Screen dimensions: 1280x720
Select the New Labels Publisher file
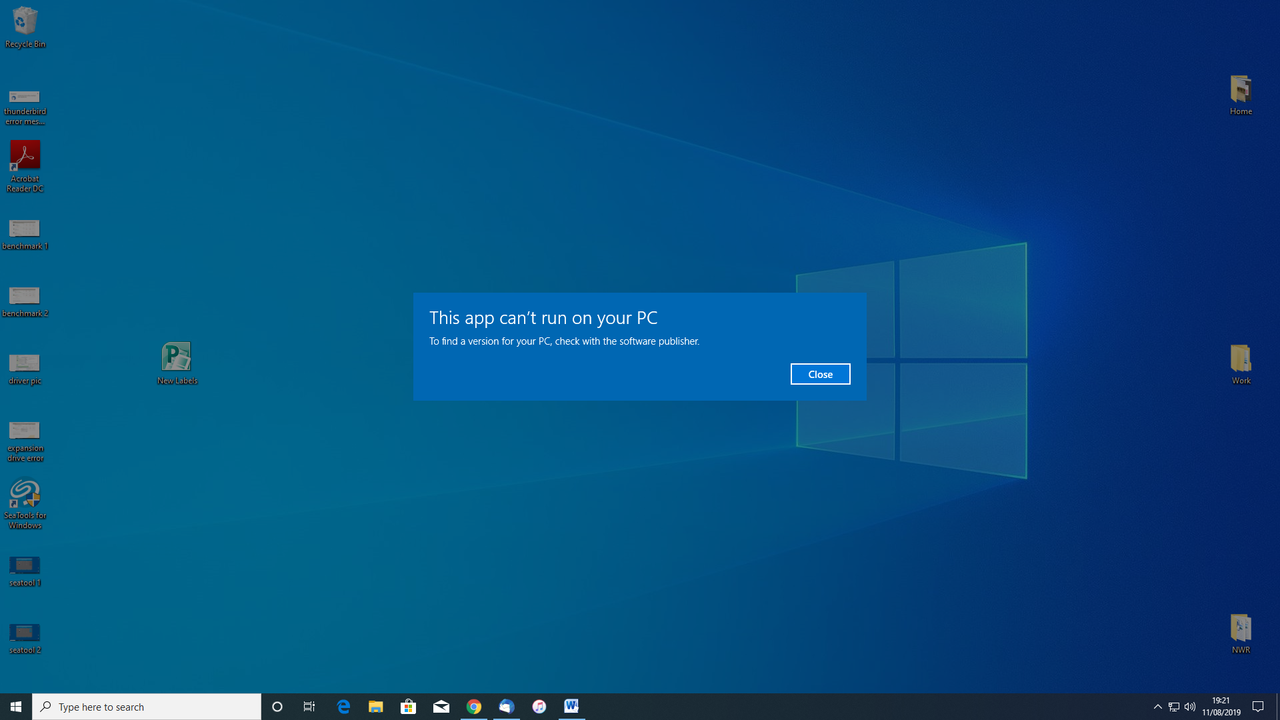coord(177,363)
